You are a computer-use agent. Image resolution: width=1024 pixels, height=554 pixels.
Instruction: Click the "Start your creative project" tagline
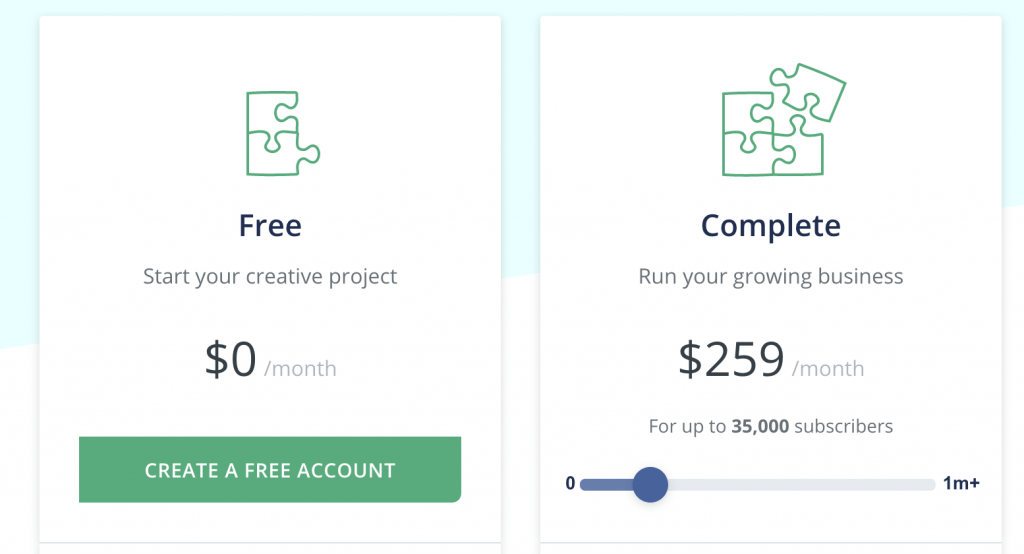(x=270, y=276)
